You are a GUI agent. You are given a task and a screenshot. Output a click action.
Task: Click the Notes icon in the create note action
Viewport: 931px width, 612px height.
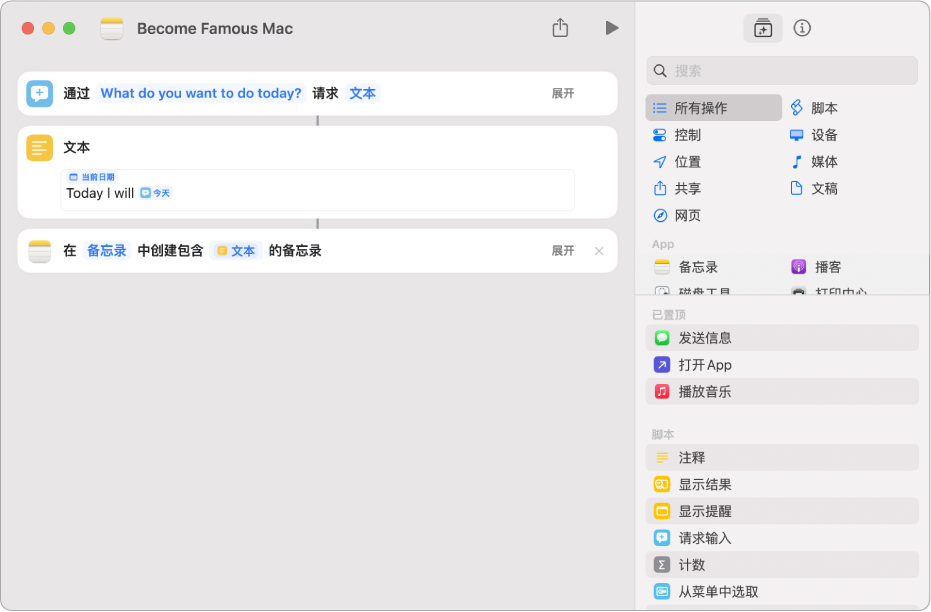coord(40,251)
